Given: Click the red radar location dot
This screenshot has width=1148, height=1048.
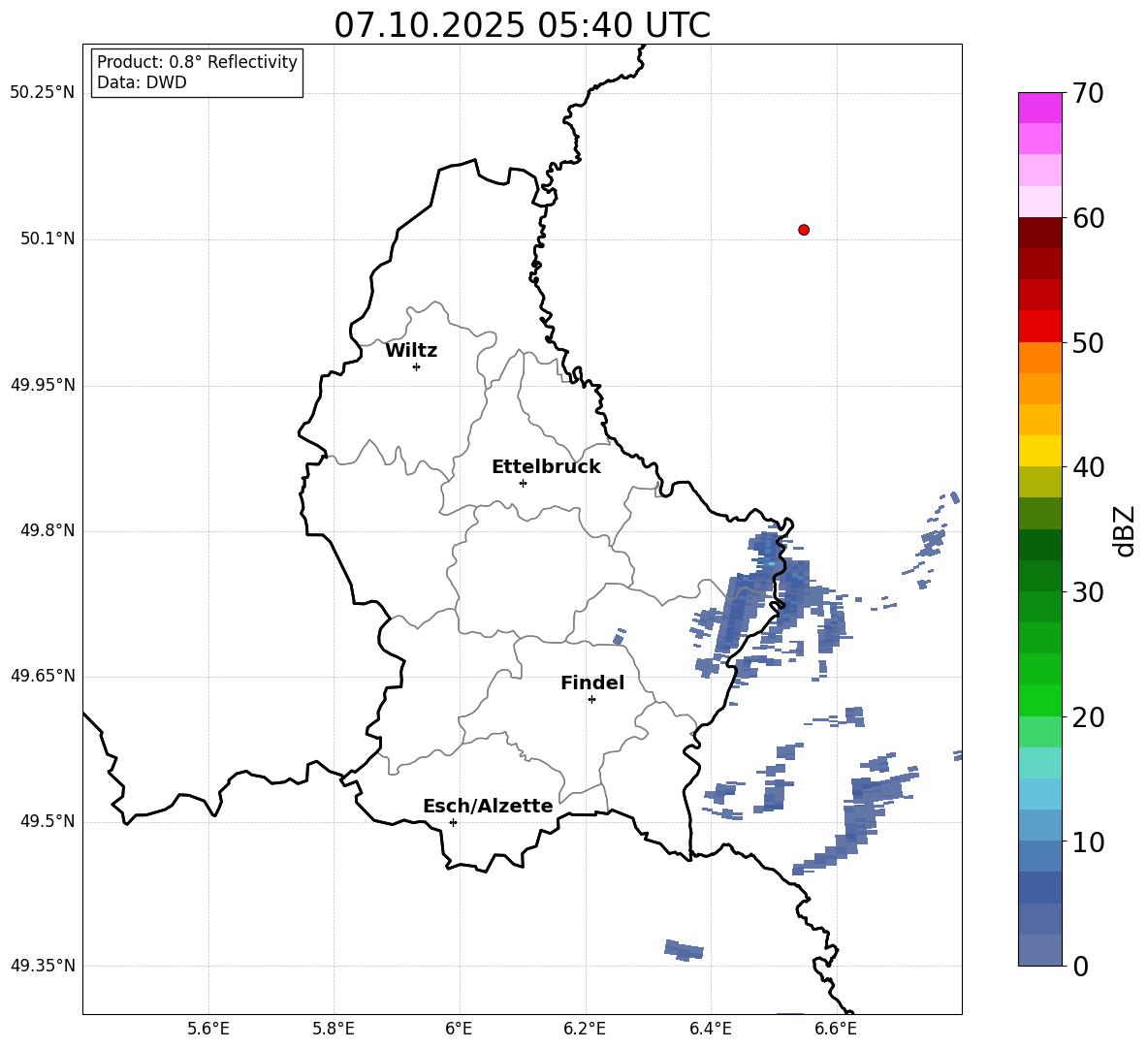Looking at the screenshot, I should point(803,230).
